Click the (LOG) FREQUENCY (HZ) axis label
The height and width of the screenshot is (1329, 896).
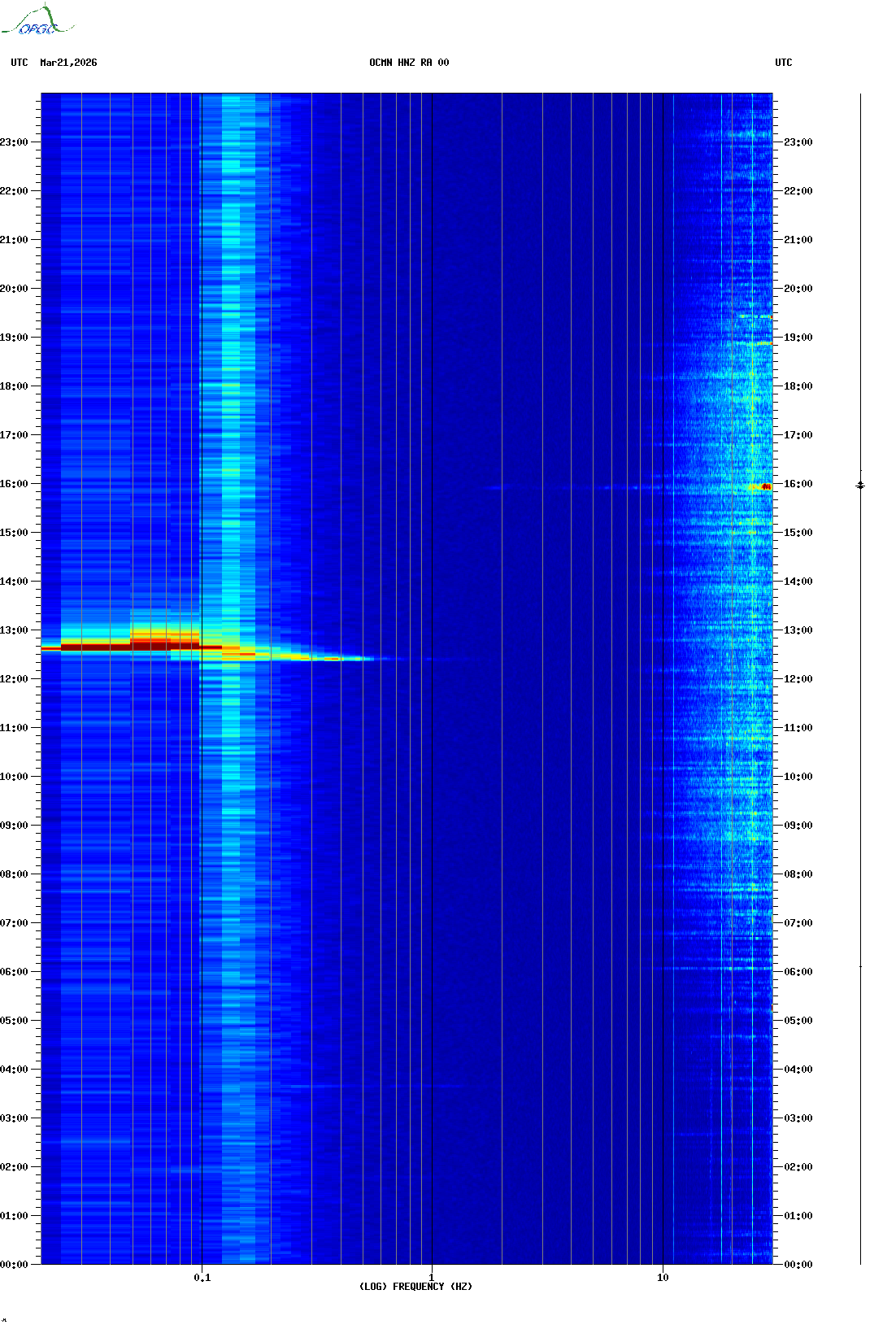click(x=415, y=1287)
